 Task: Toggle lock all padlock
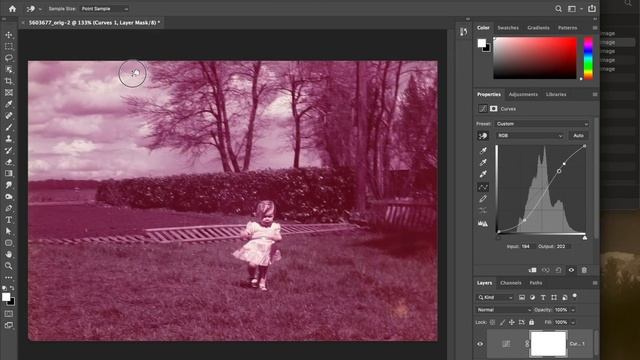pos(531,322)
